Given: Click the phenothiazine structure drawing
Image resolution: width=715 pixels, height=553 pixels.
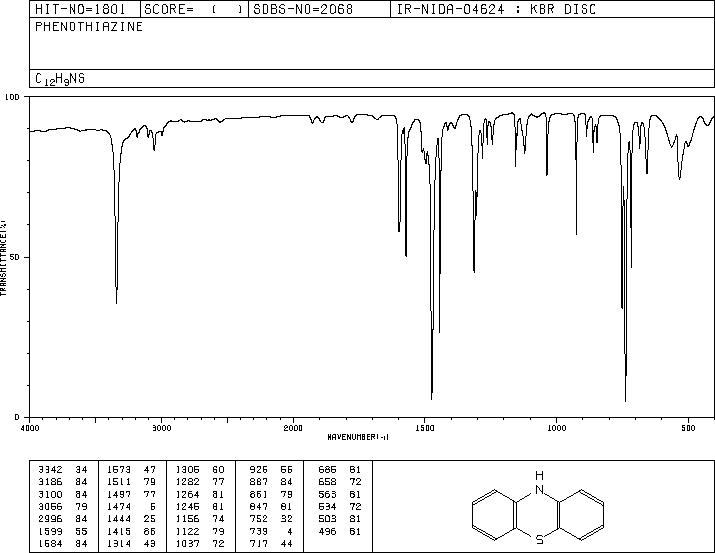Looking at the screenshot, I should (539, 508).
